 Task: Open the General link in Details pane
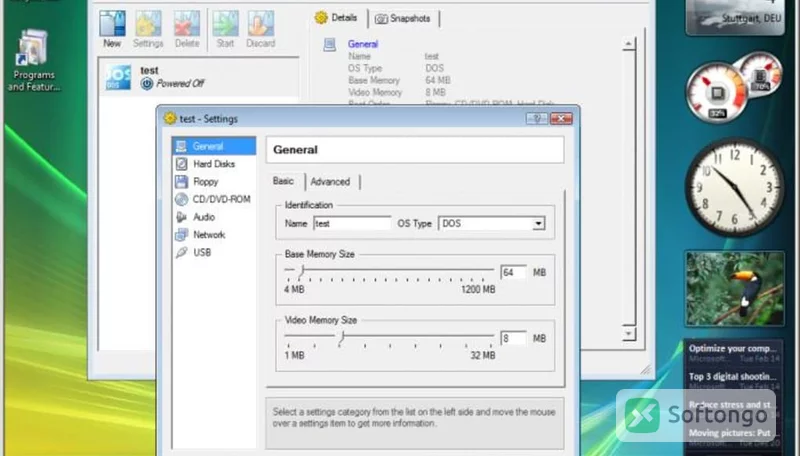(x=363, y=44)
